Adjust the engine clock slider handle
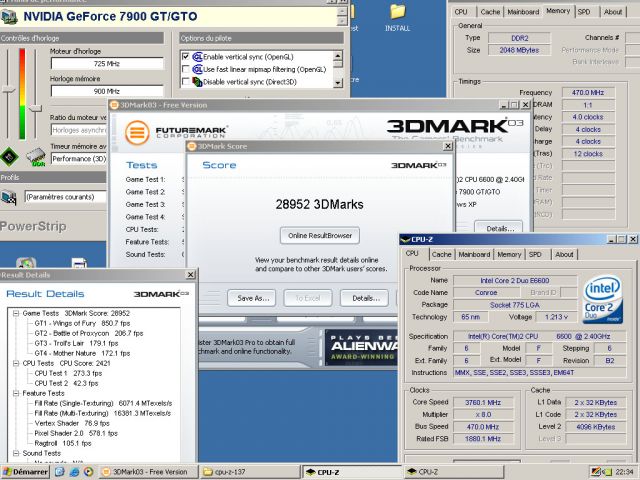Screen dimensions: 640x480 tap(8, 89)
